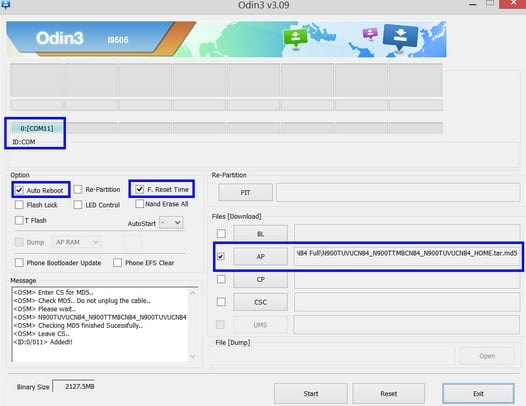This screenshot has width=526, height=406.
Task: Check the BL file checkbox
Action: (x=221, y=234)
